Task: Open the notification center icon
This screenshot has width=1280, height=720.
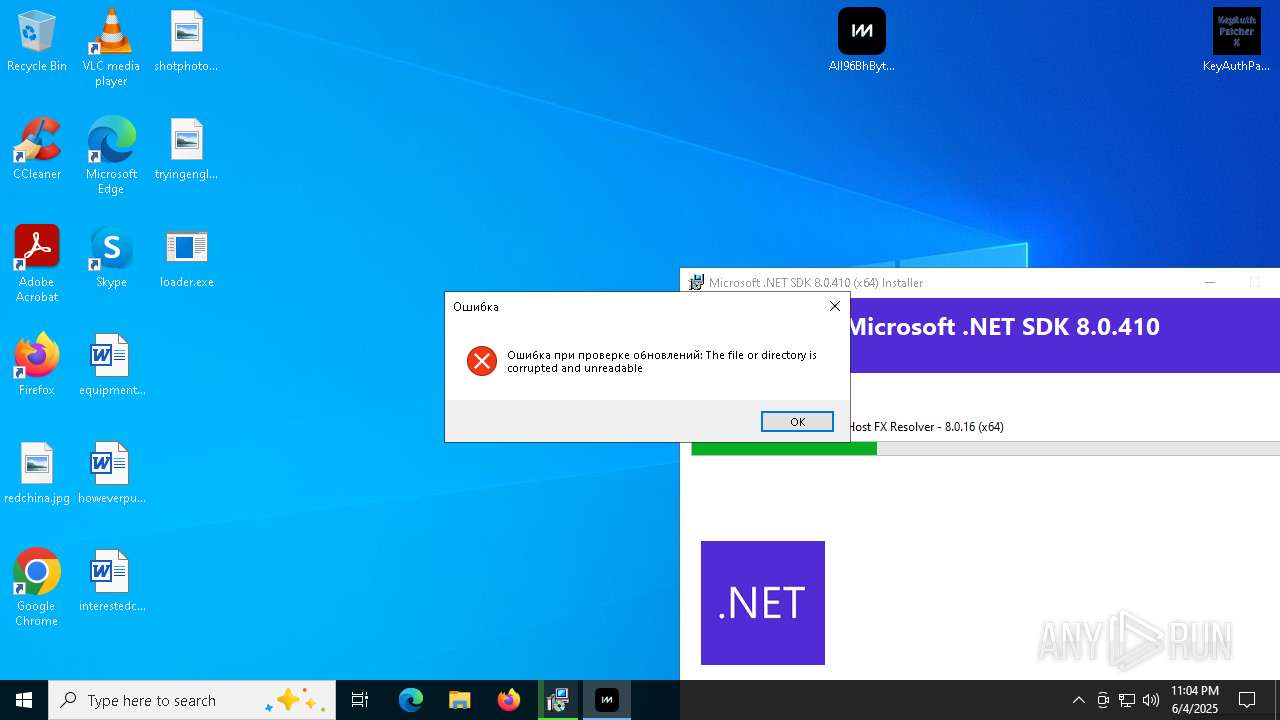Action: point(1247,700)
